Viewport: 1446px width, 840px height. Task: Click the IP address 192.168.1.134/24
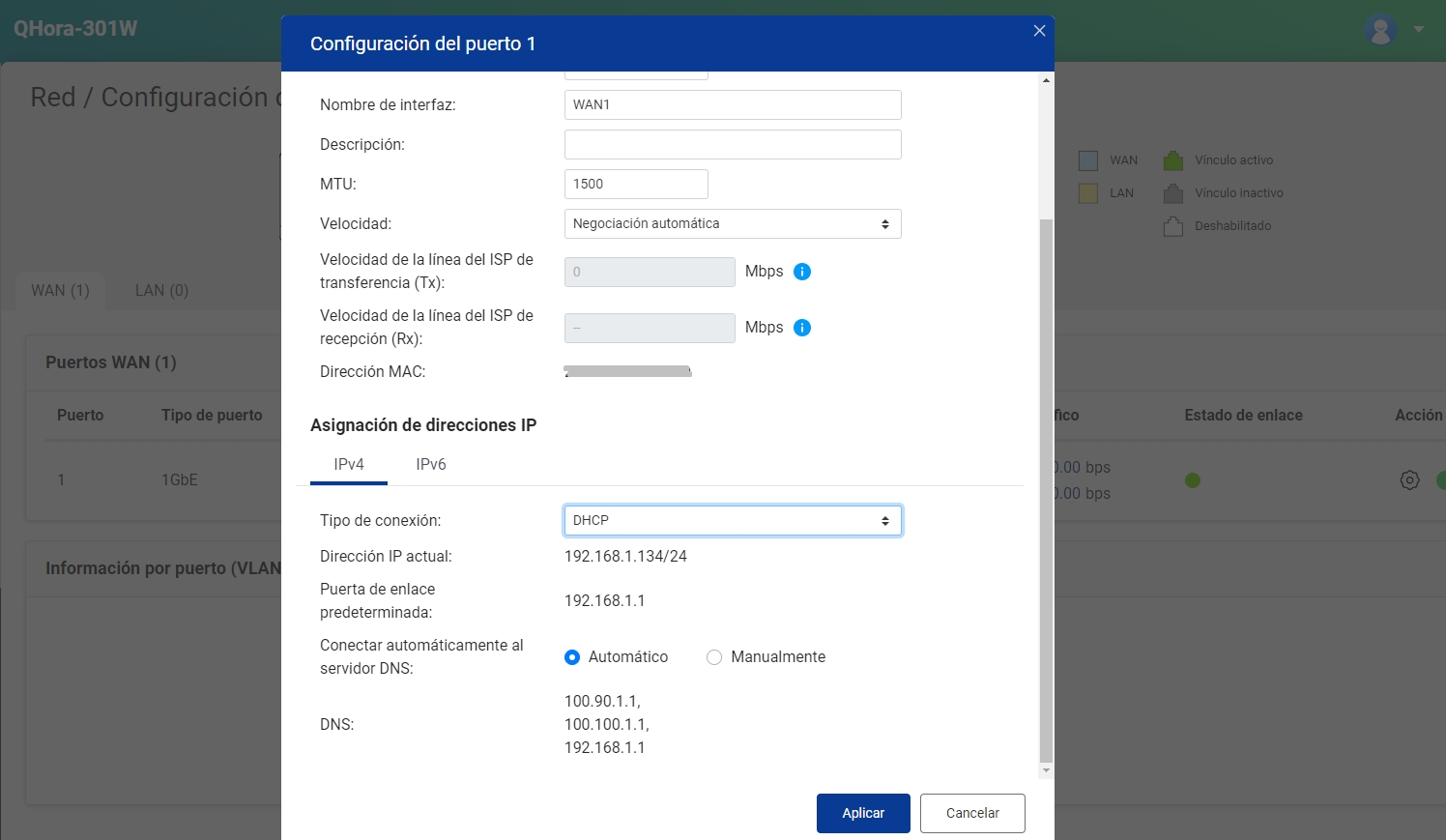(x=625, y=557)
